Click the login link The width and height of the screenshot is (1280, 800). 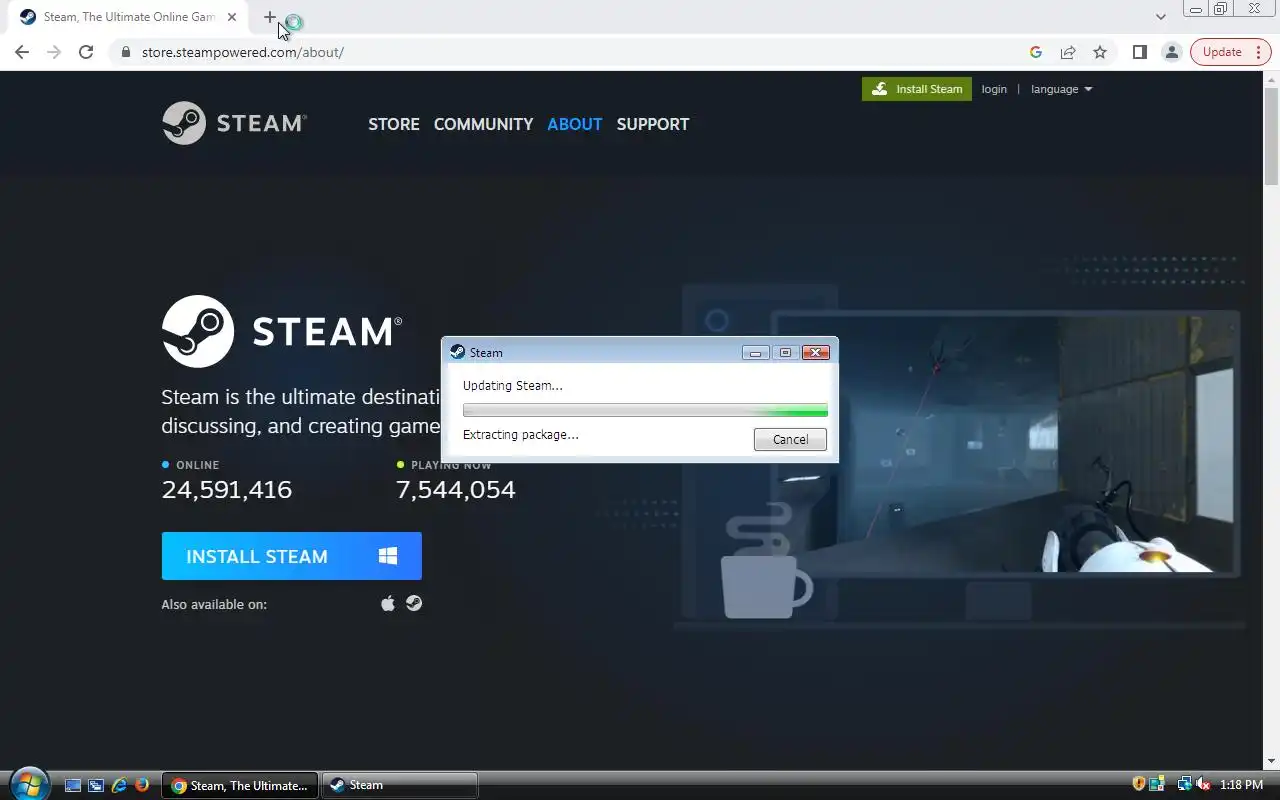pyautogui.click(x=994, y=89)
